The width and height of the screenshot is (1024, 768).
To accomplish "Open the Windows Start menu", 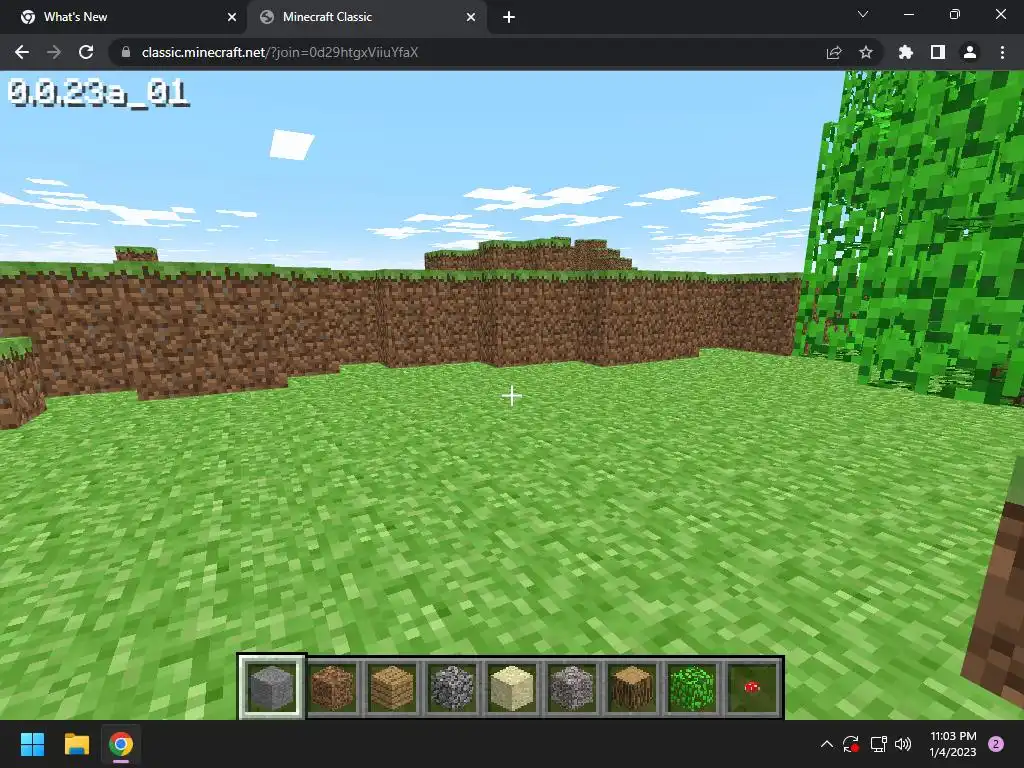I will 32,744.
